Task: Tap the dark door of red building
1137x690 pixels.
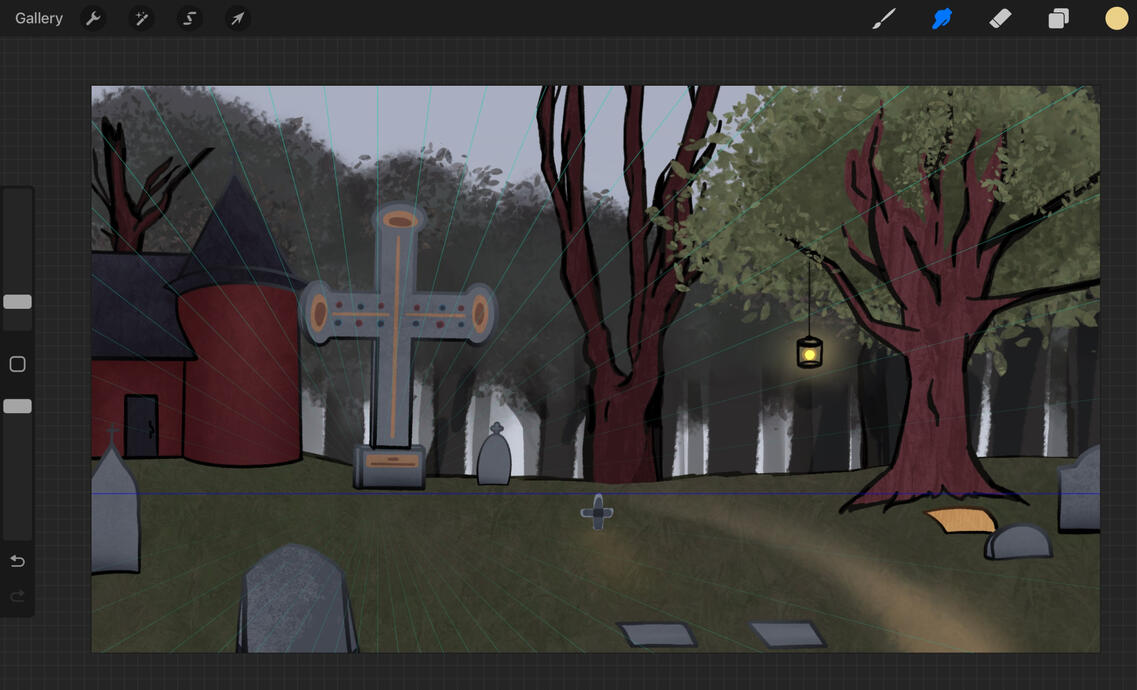Action: pos(141,426)
